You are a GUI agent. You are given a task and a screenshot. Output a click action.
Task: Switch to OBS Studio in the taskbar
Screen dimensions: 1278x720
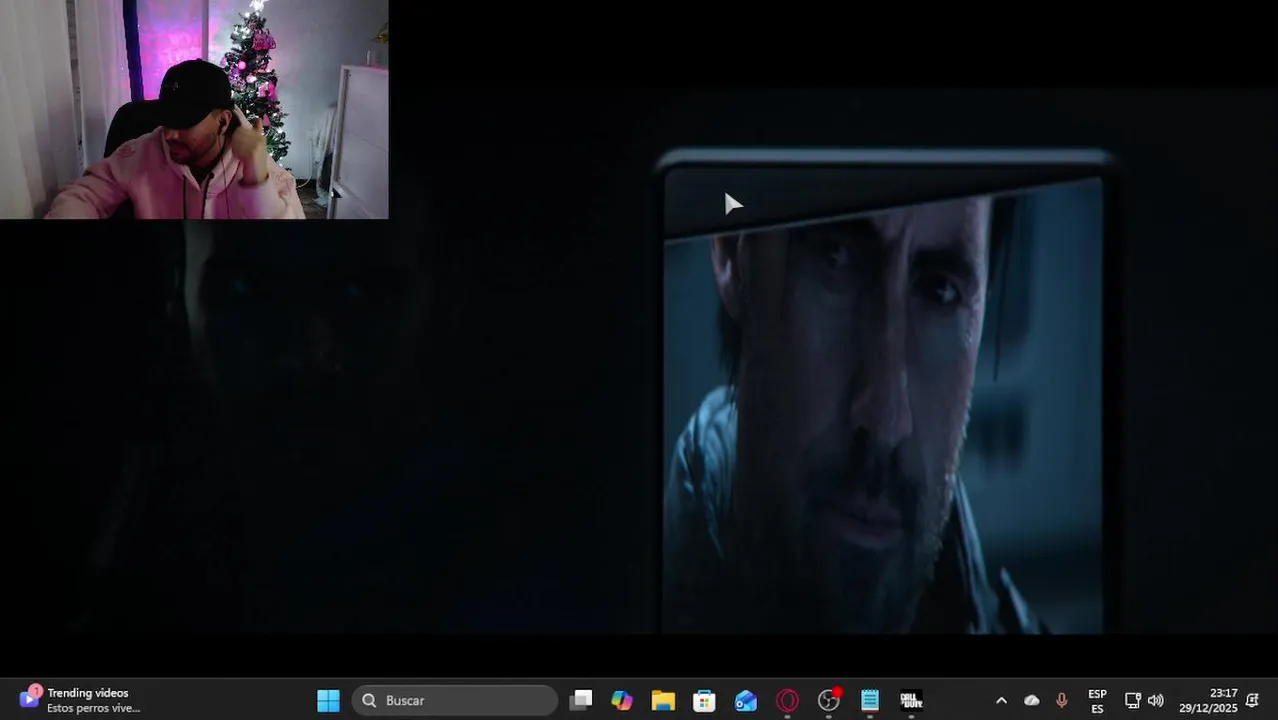829,701
